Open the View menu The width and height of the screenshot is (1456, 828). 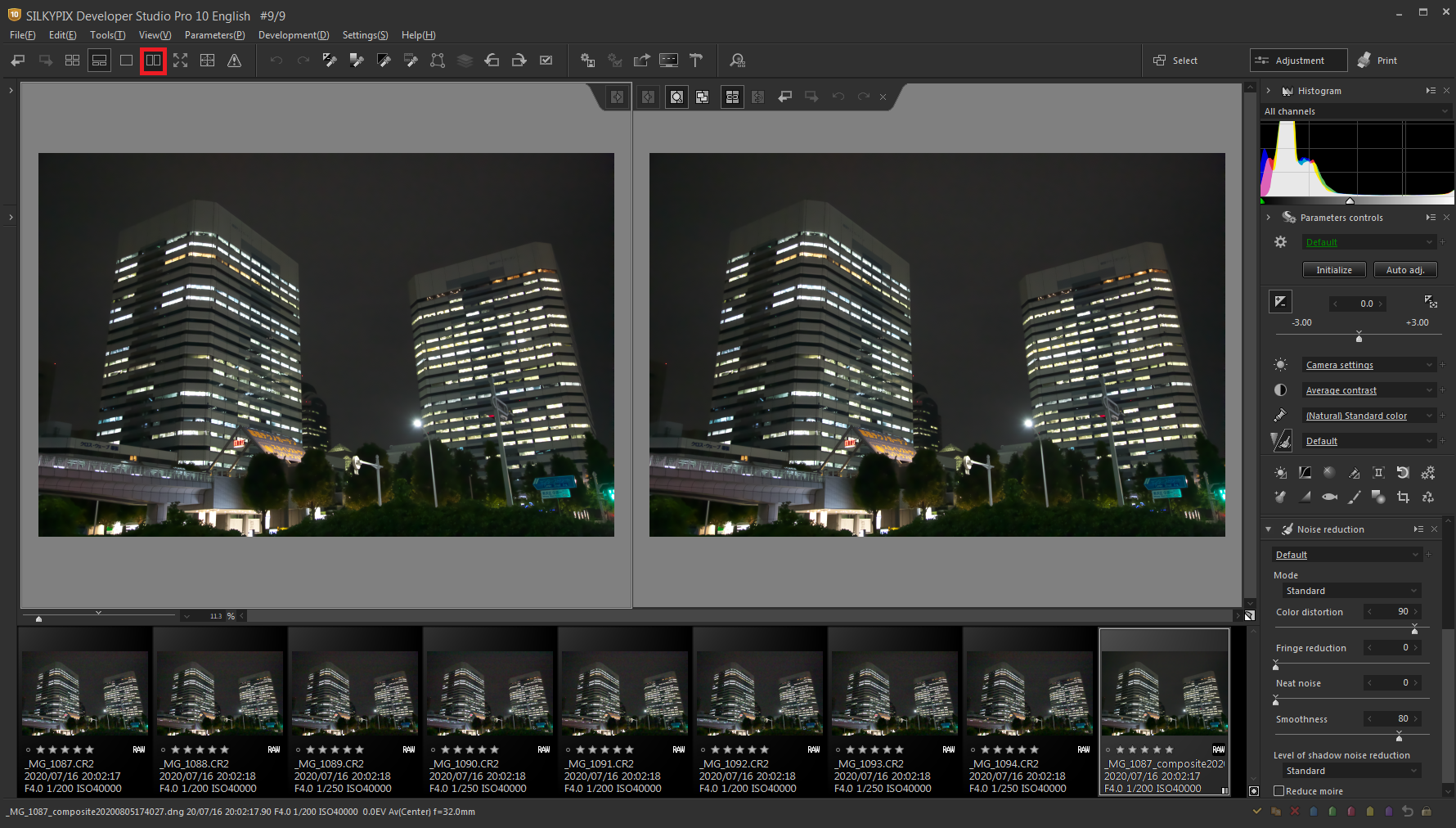pyautogui.click(x=155, y=35)
